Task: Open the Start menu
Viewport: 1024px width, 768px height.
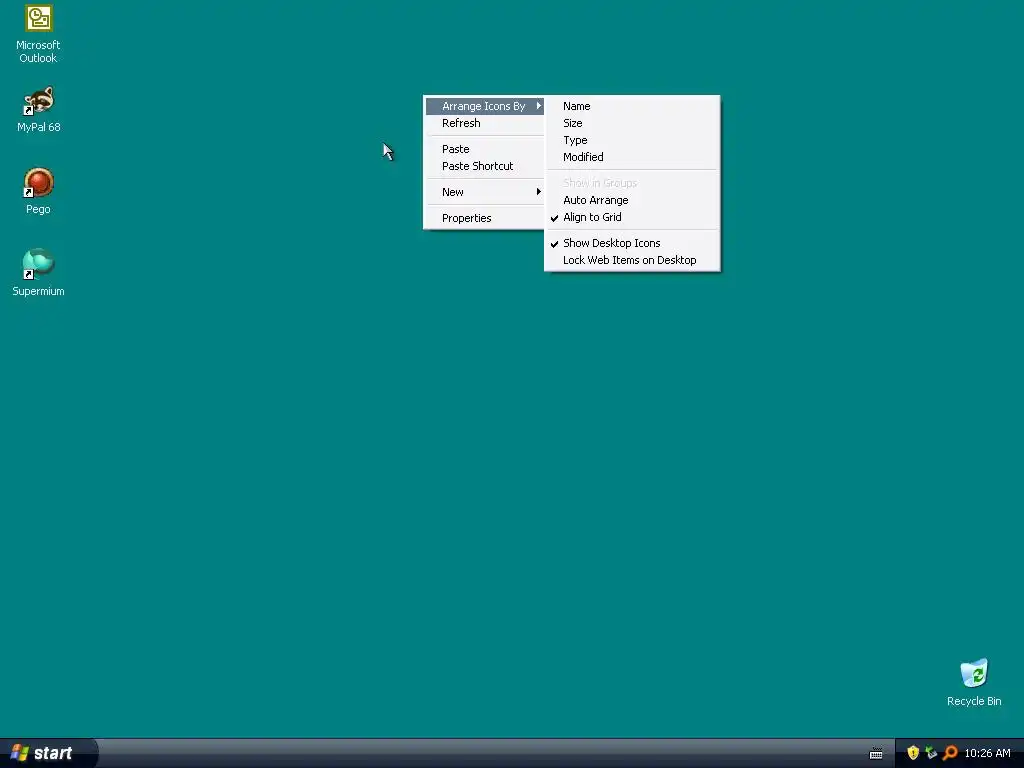Action: pyautogui.click(x=48, y=753)
